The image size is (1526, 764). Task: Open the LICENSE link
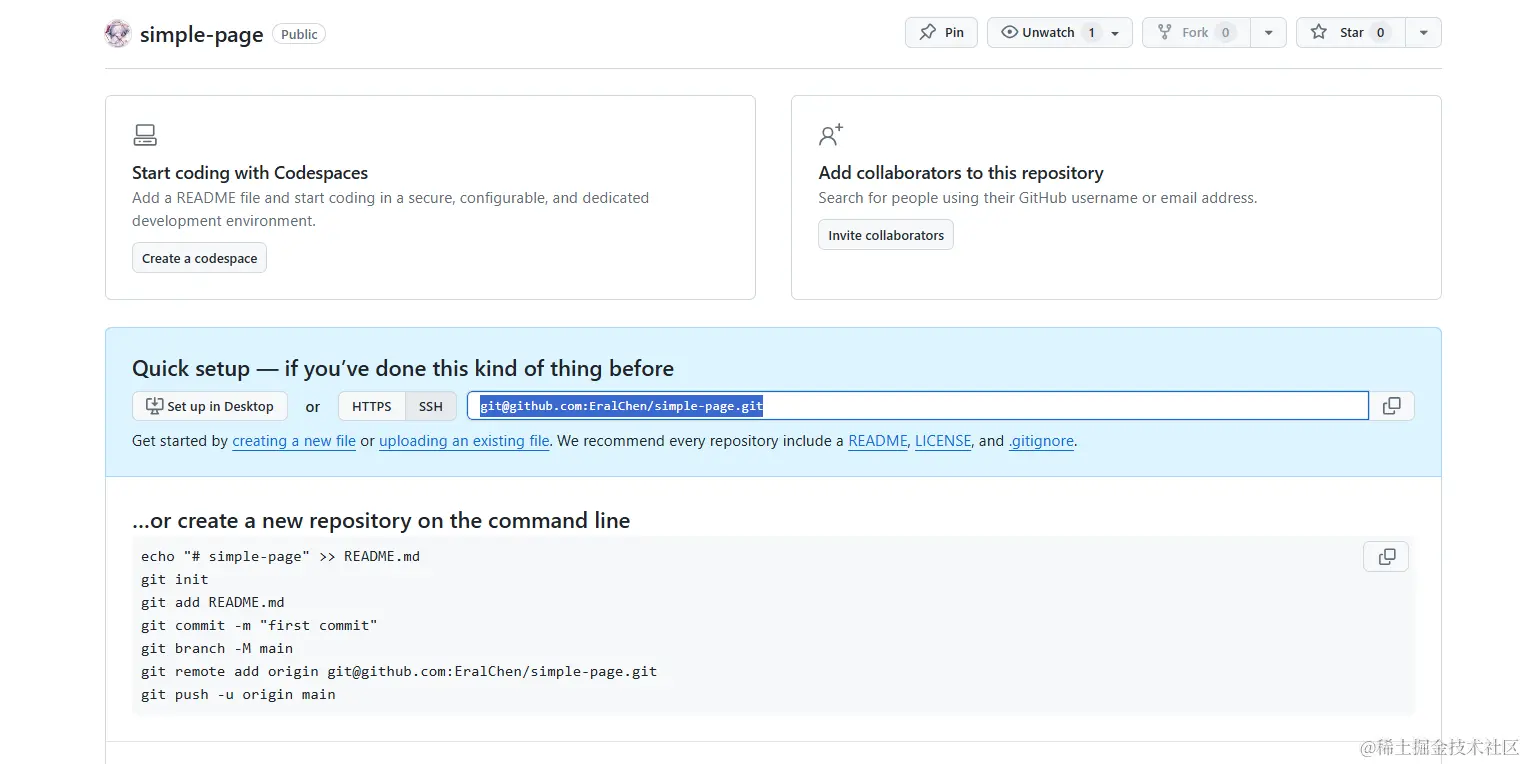943,441
